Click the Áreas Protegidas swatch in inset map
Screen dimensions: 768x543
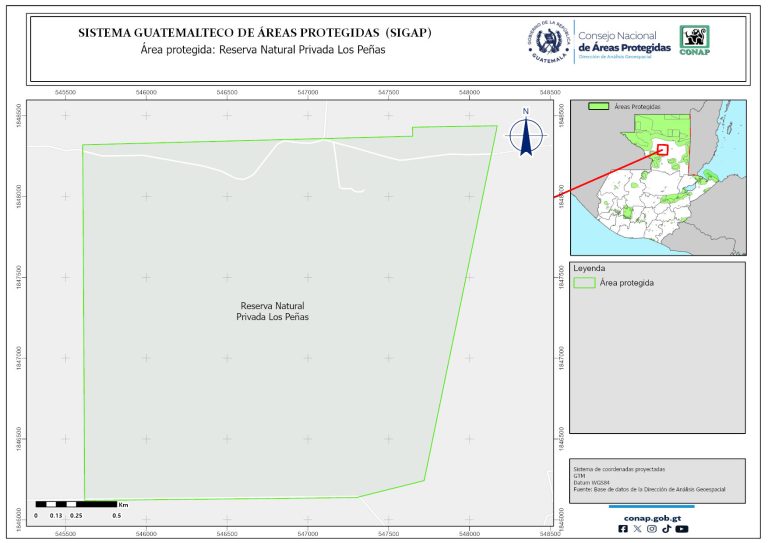[x=599, y=105]
